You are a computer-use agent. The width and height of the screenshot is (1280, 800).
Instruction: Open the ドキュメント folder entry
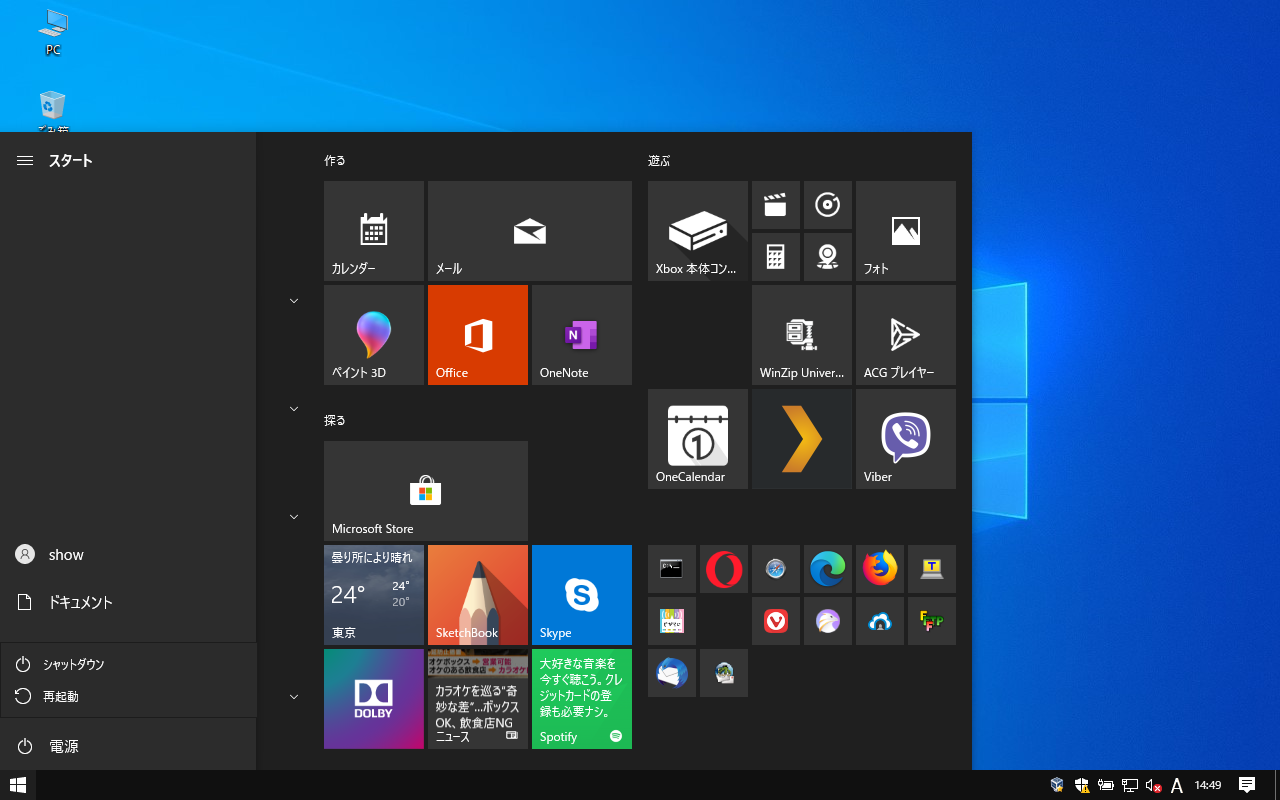(128, 602)
